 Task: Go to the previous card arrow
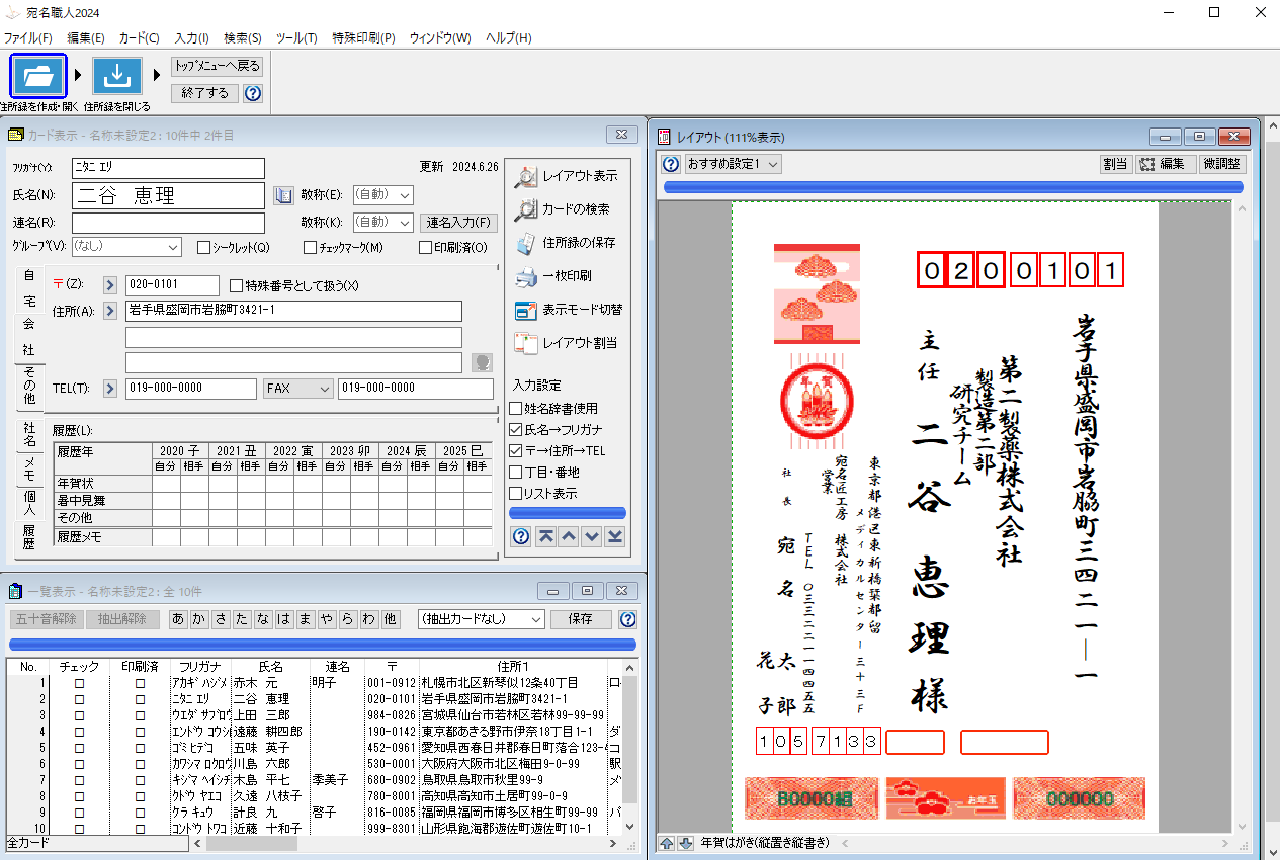point(569,536)
